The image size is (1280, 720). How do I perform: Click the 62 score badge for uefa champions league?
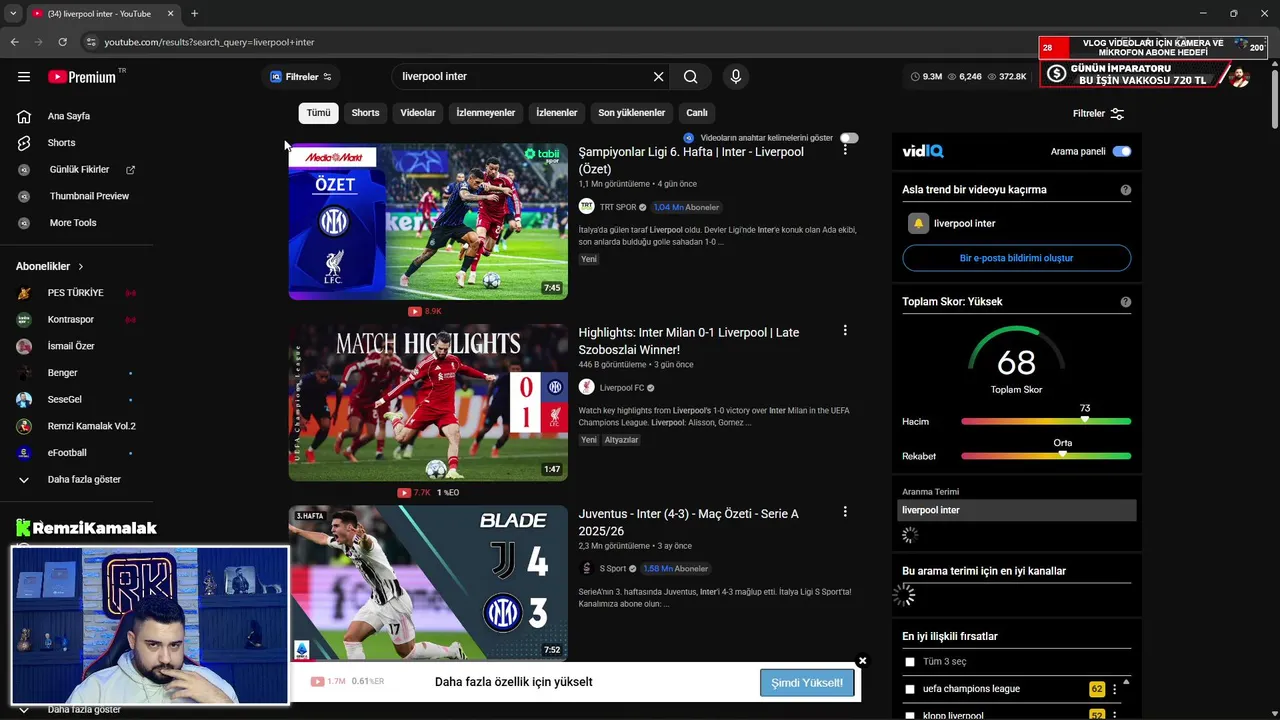pos(1097,689)
